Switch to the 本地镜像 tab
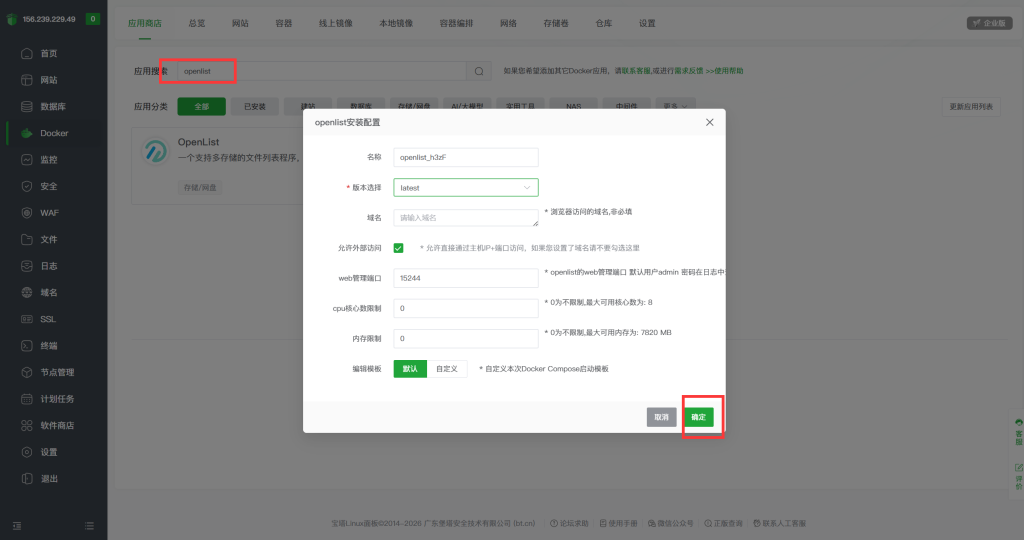Image resolution: width=1024 pixels, height=540 pixels. coord(396,23)
